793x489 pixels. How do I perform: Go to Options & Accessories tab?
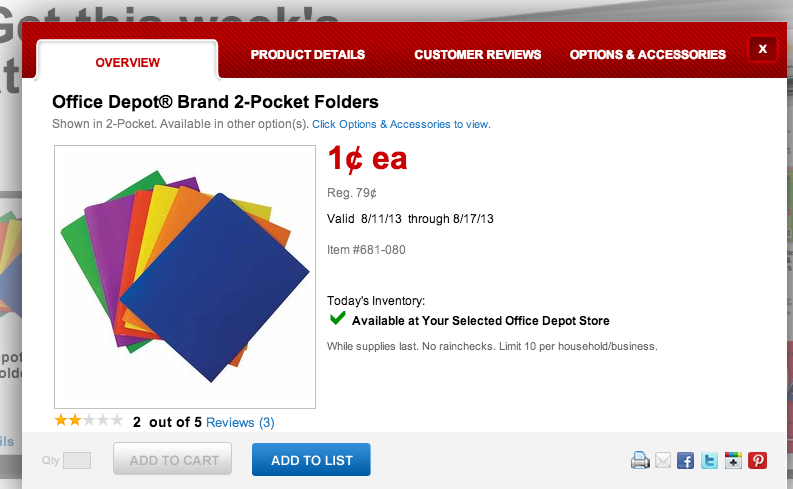point(647,55)
